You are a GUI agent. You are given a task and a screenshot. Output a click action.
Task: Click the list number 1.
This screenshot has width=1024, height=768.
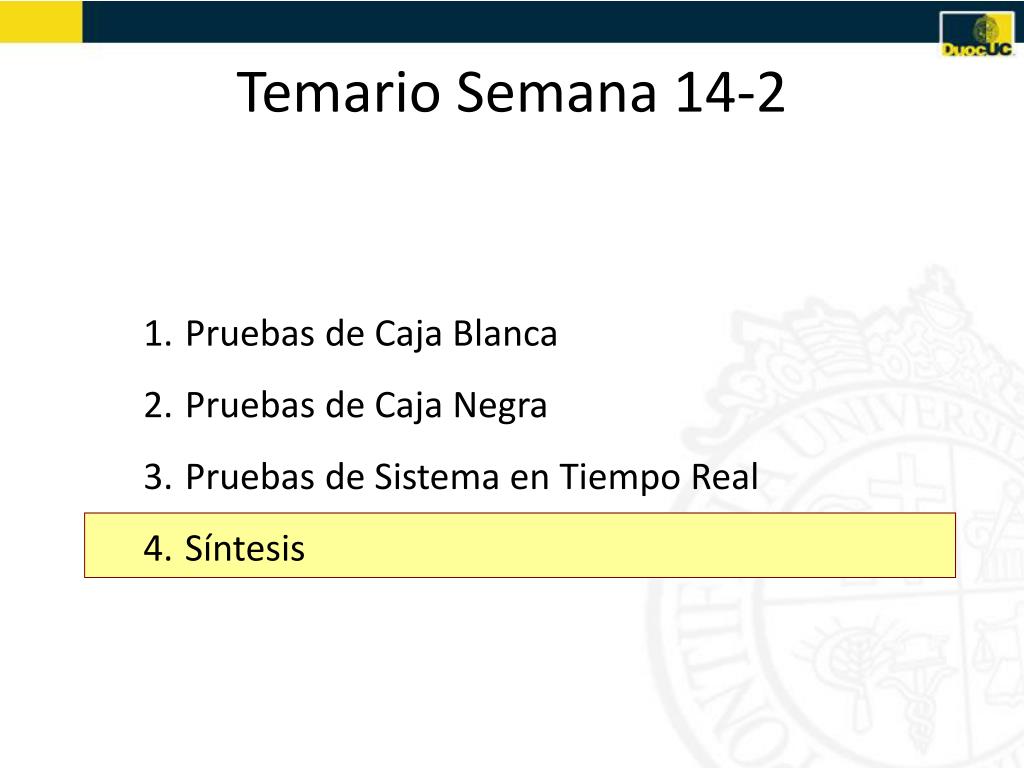157,334
